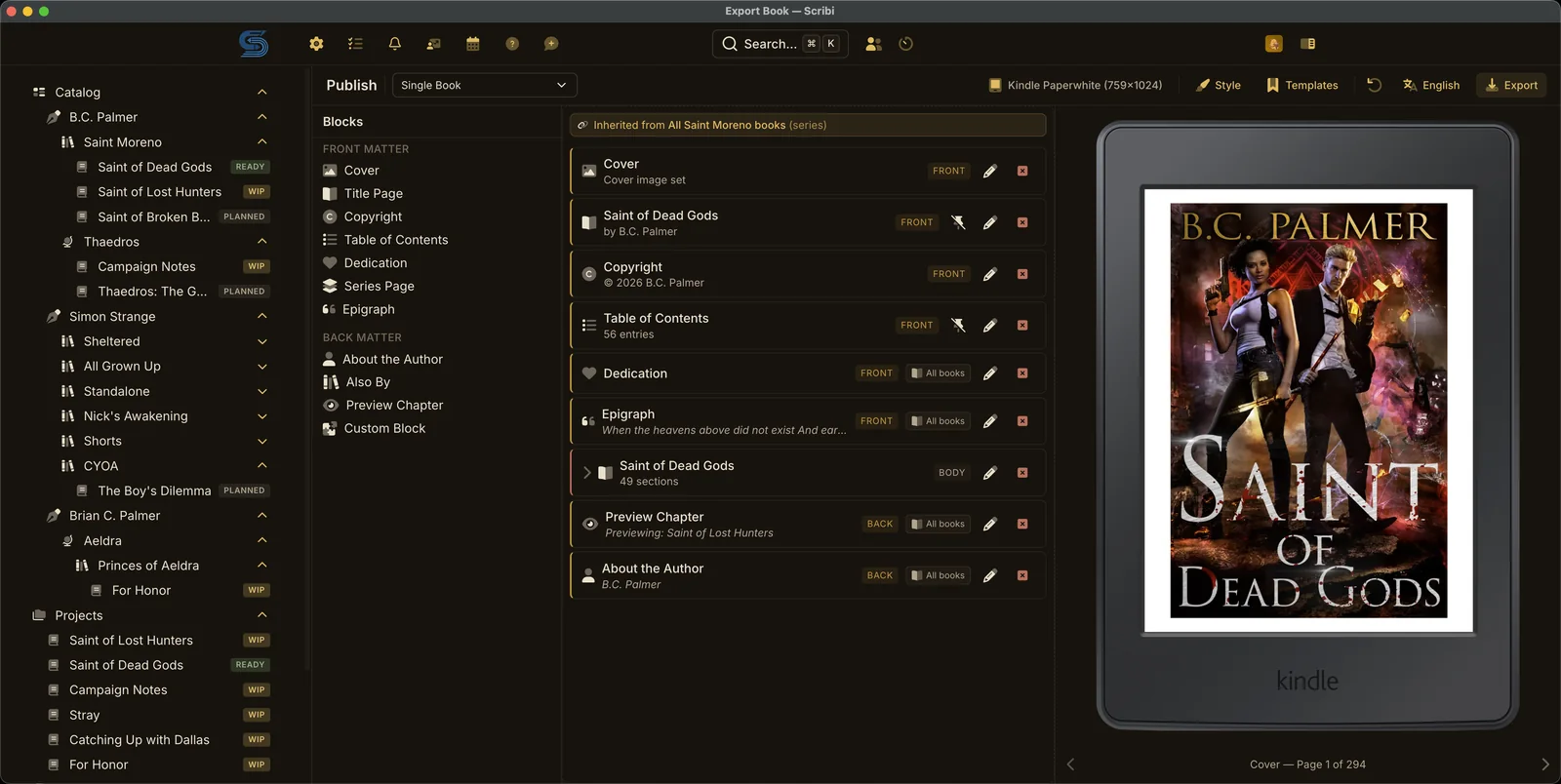Toggle the side panel layout icon
Screen dimensions: 1561x784
1308,44
